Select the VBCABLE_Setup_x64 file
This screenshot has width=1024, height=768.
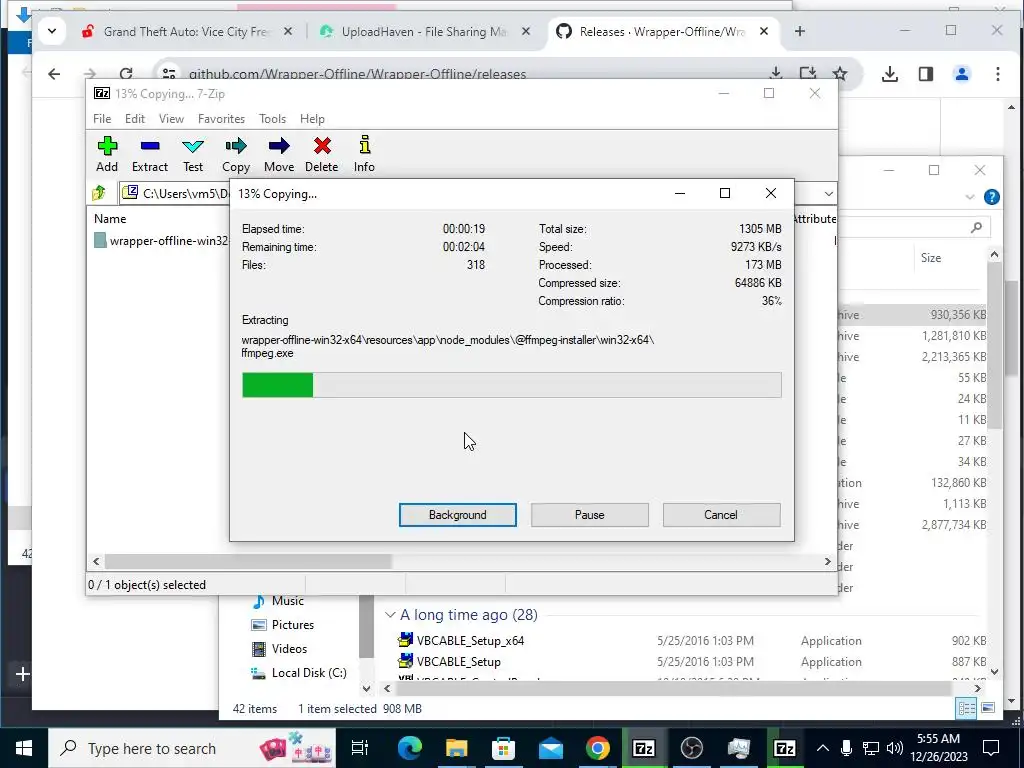(470, 641)
